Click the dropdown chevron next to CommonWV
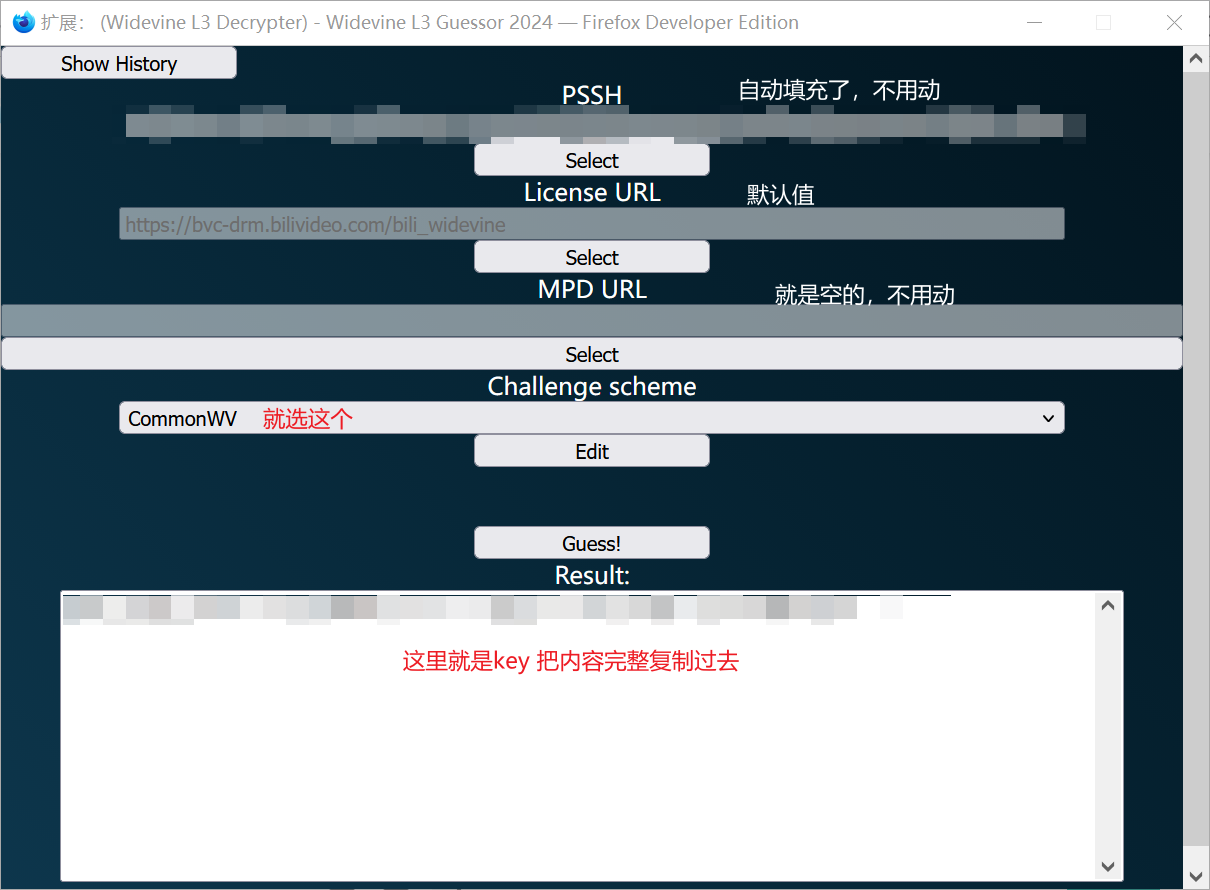 [1047, 417]
